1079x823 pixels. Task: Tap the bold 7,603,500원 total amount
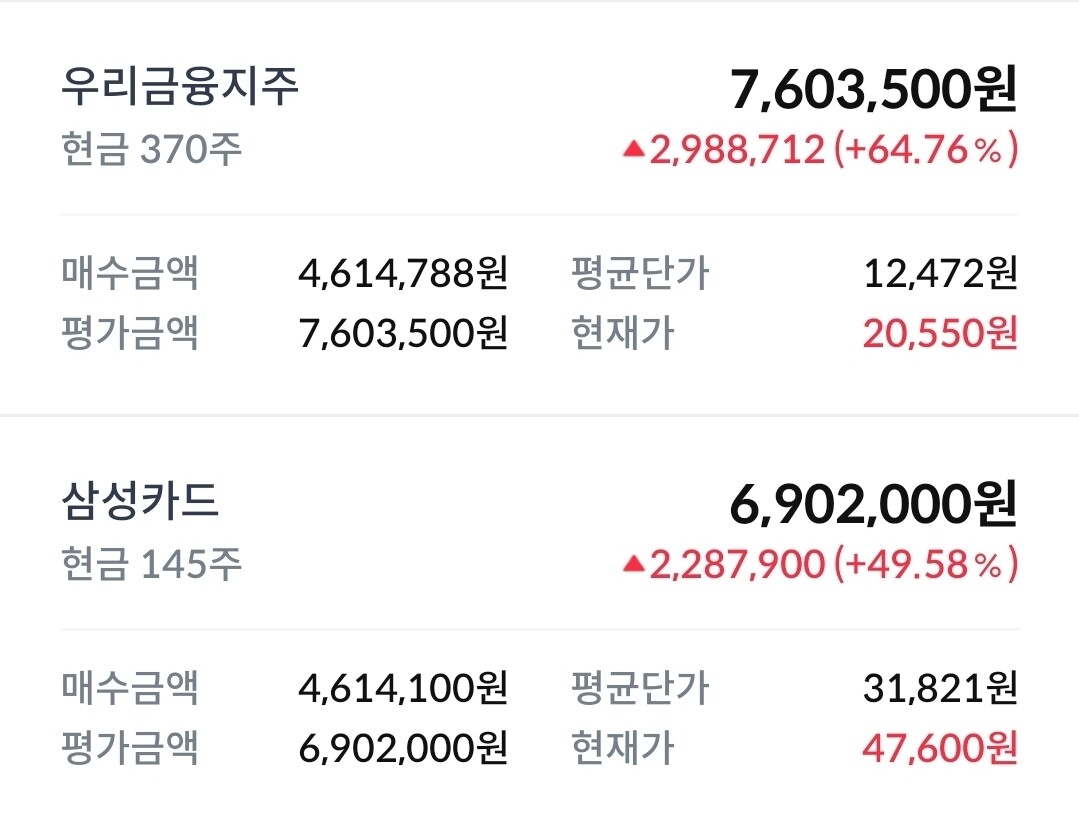pos(874,91)
